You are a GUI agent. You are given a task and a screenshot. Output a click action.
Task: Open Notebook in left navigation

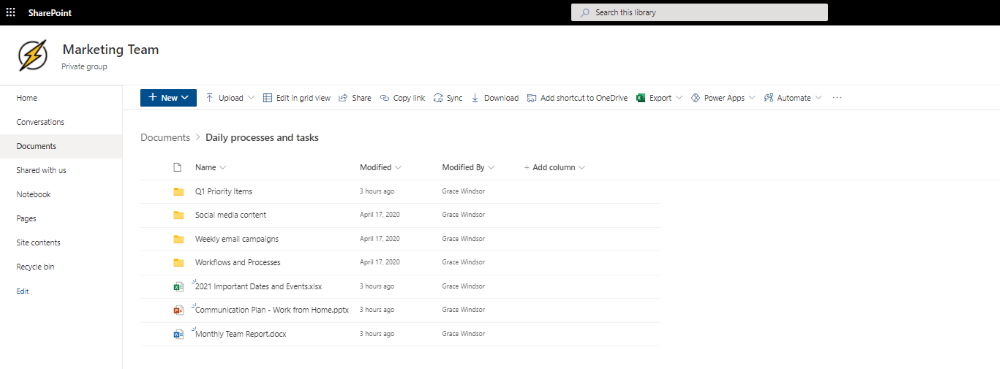coord(33,194)
